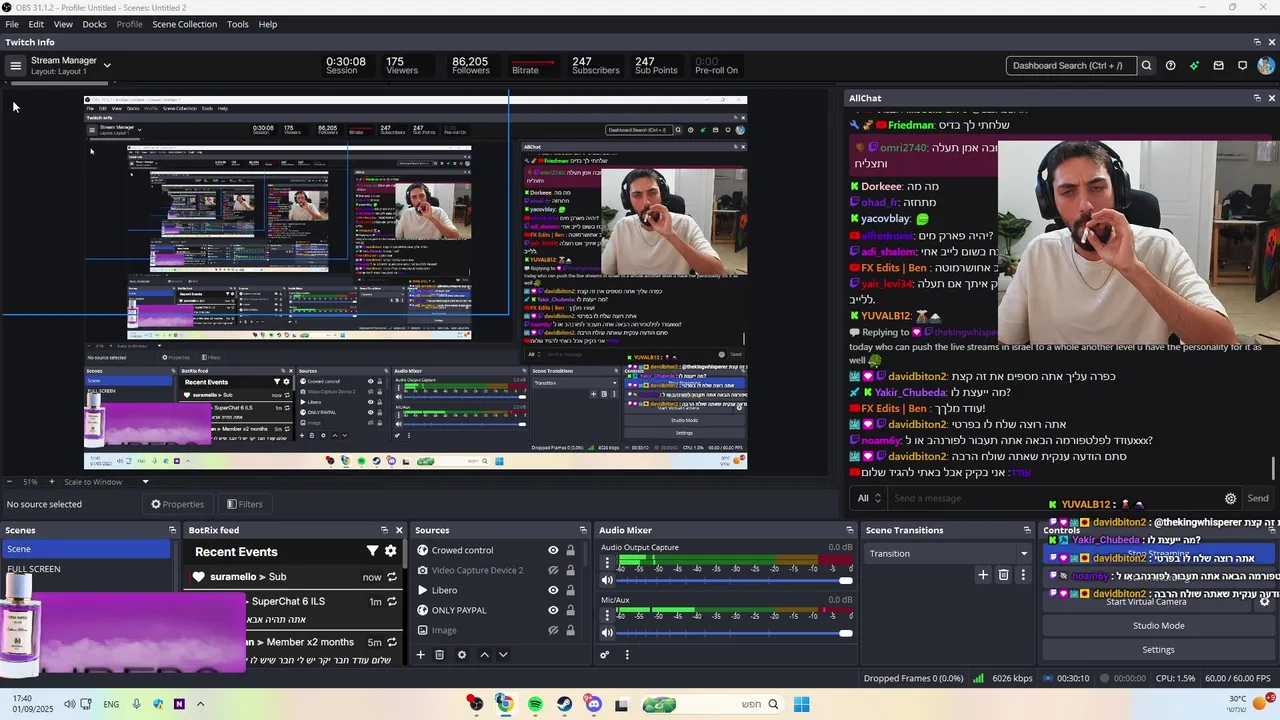This screenshot has height=720, width=1280.
Task: Hide the Crowed control source
Action: [553, 550]
